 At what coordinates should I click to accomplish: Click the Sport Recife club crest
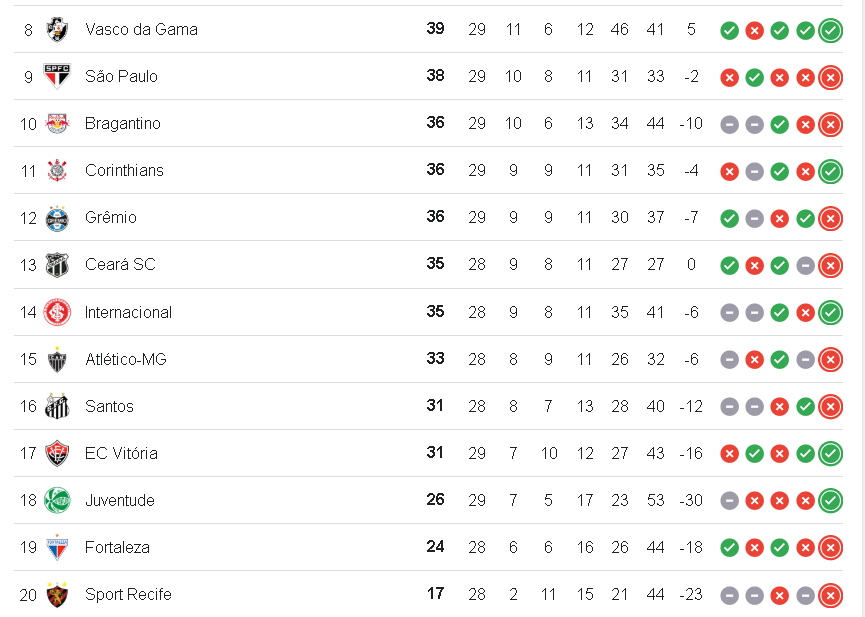pyautogui.click(x=57, y=595)
